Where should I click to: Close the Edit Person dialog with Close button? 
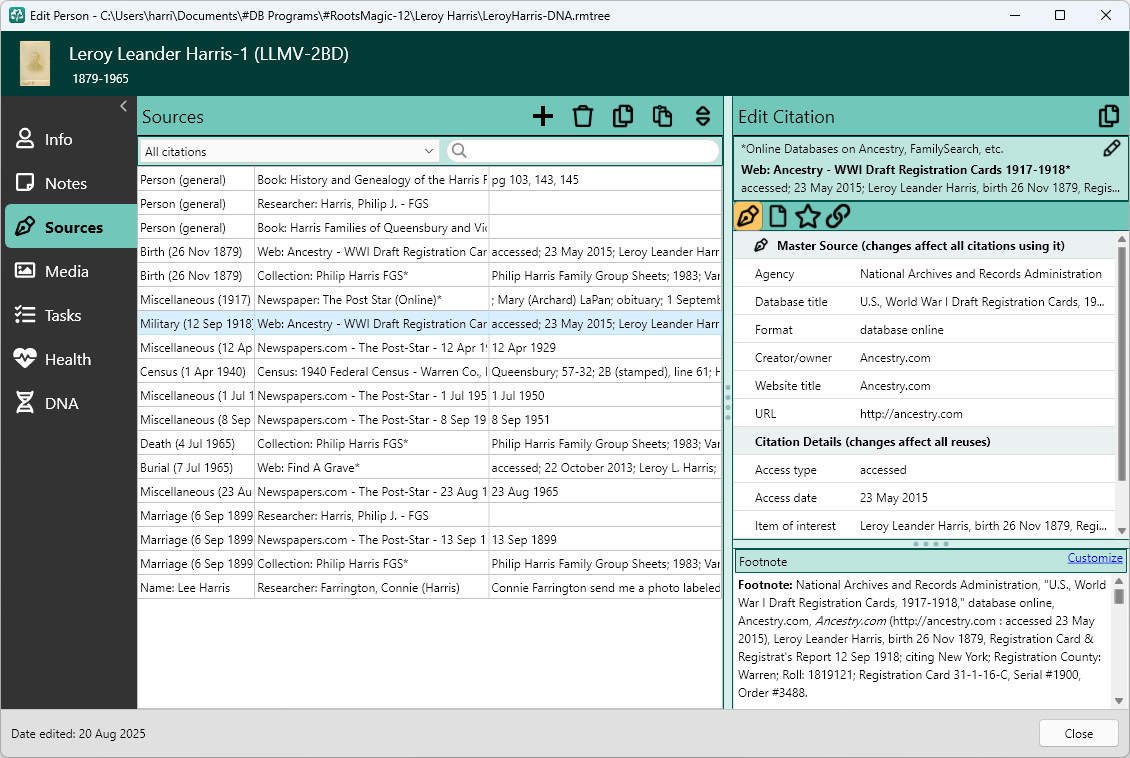click(1078, 734)
